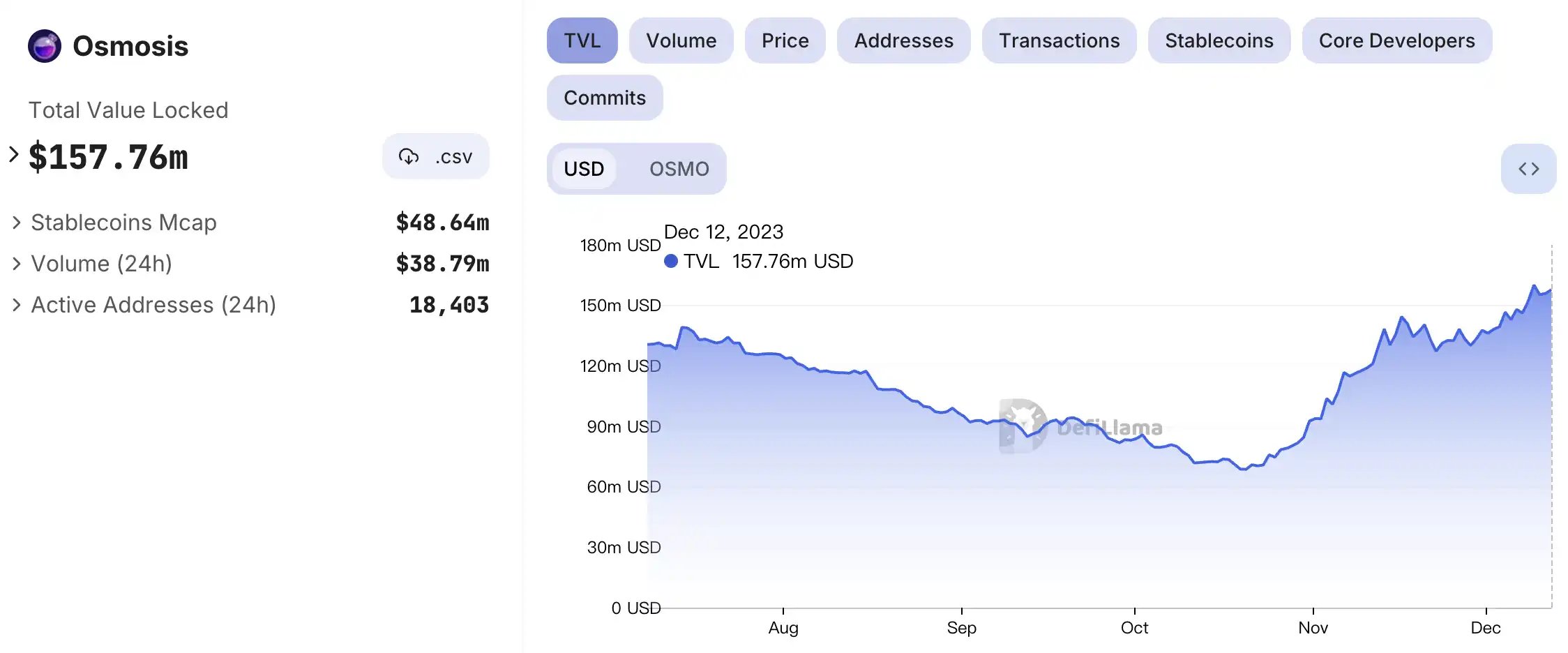Expand the Stablecoins Mcap row

click(x=17, y=223)
